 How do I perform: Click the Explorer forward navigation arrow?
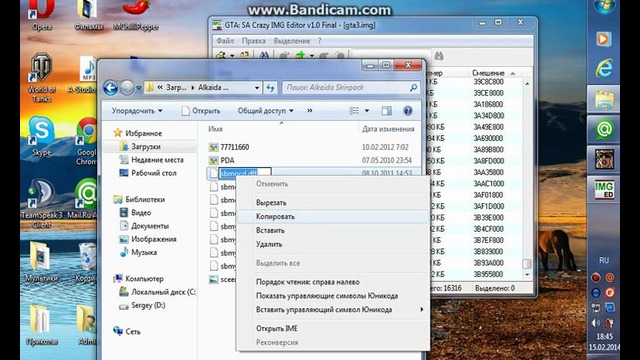[x=127, y=88]
